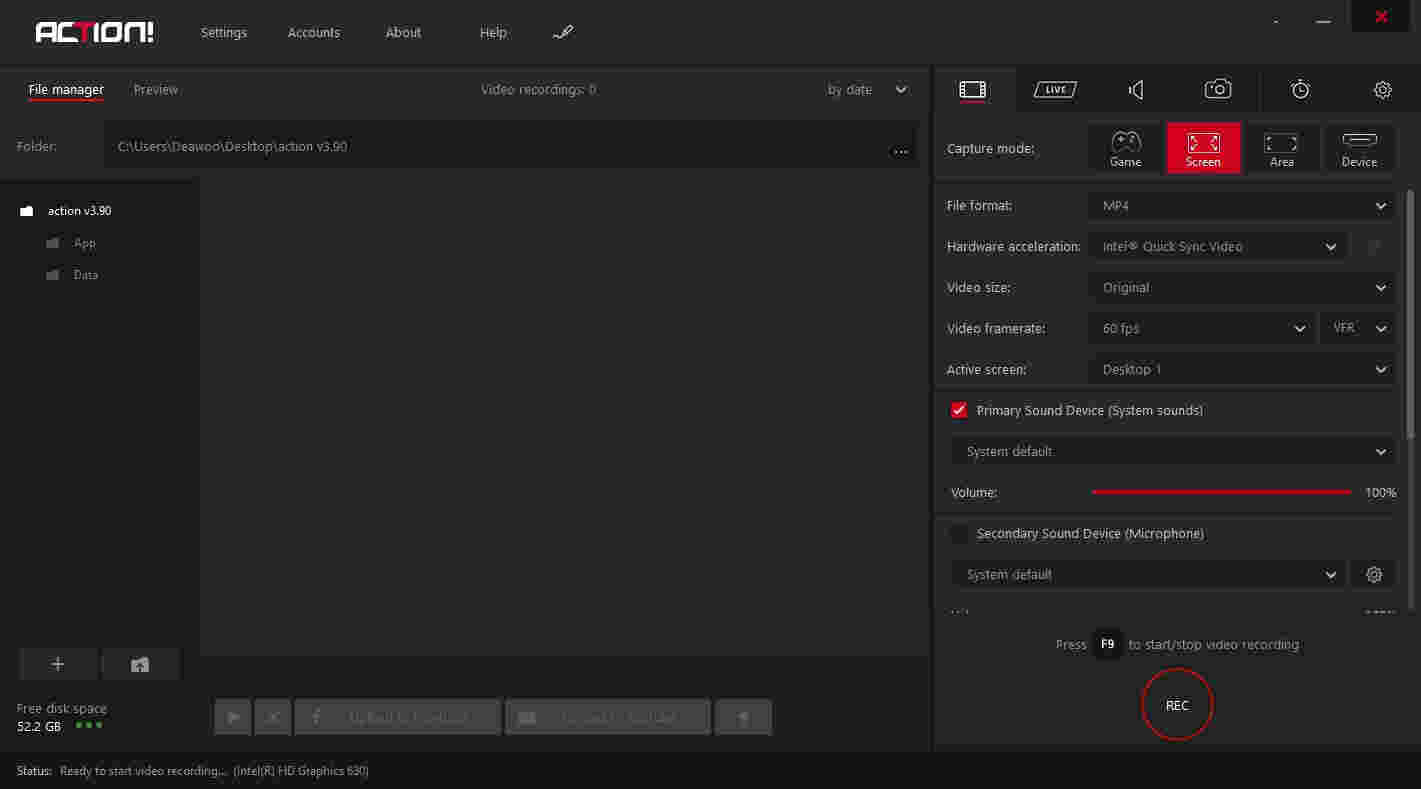The width and height of the screenshot is (1421, 789).
Task: Open the Help menu
Action: tap(493, 33)
